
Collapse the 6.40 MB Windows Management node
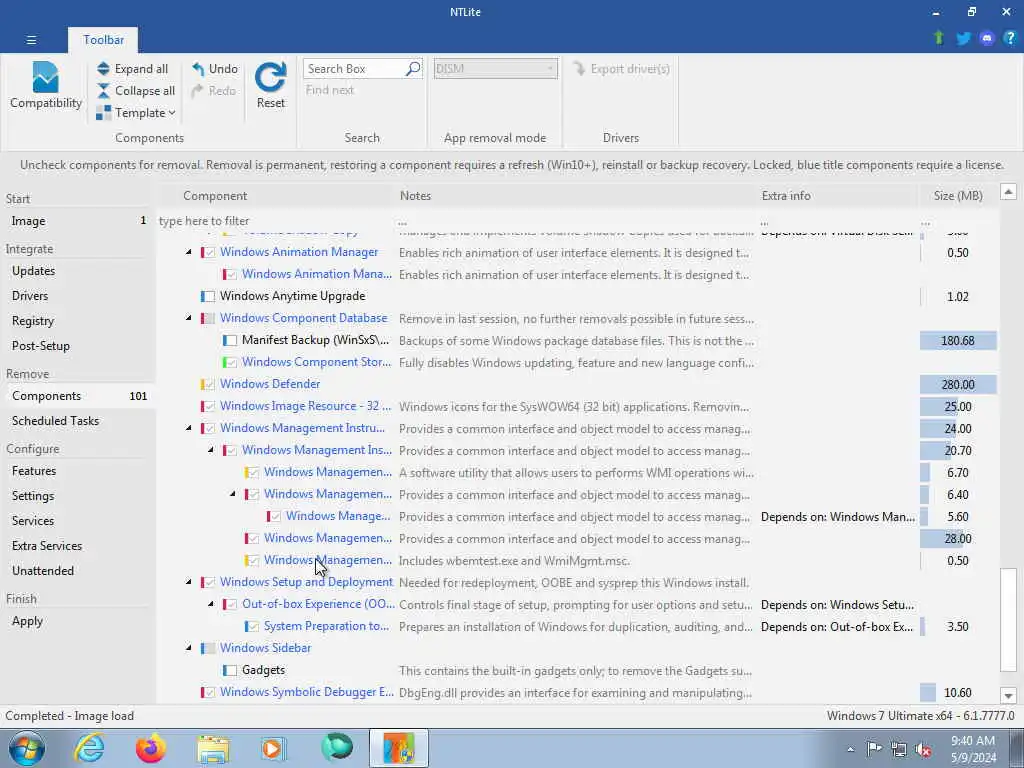[x=232, y=494]
